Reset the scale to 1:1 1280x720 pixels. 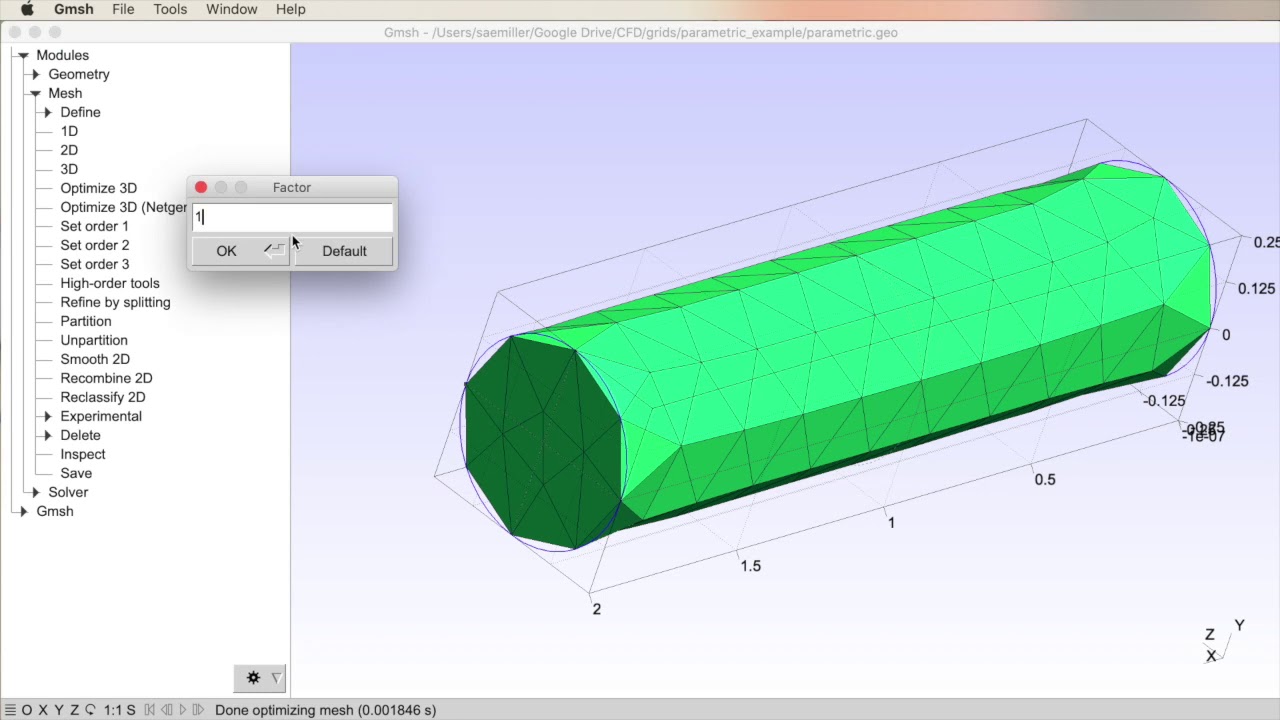112,710
